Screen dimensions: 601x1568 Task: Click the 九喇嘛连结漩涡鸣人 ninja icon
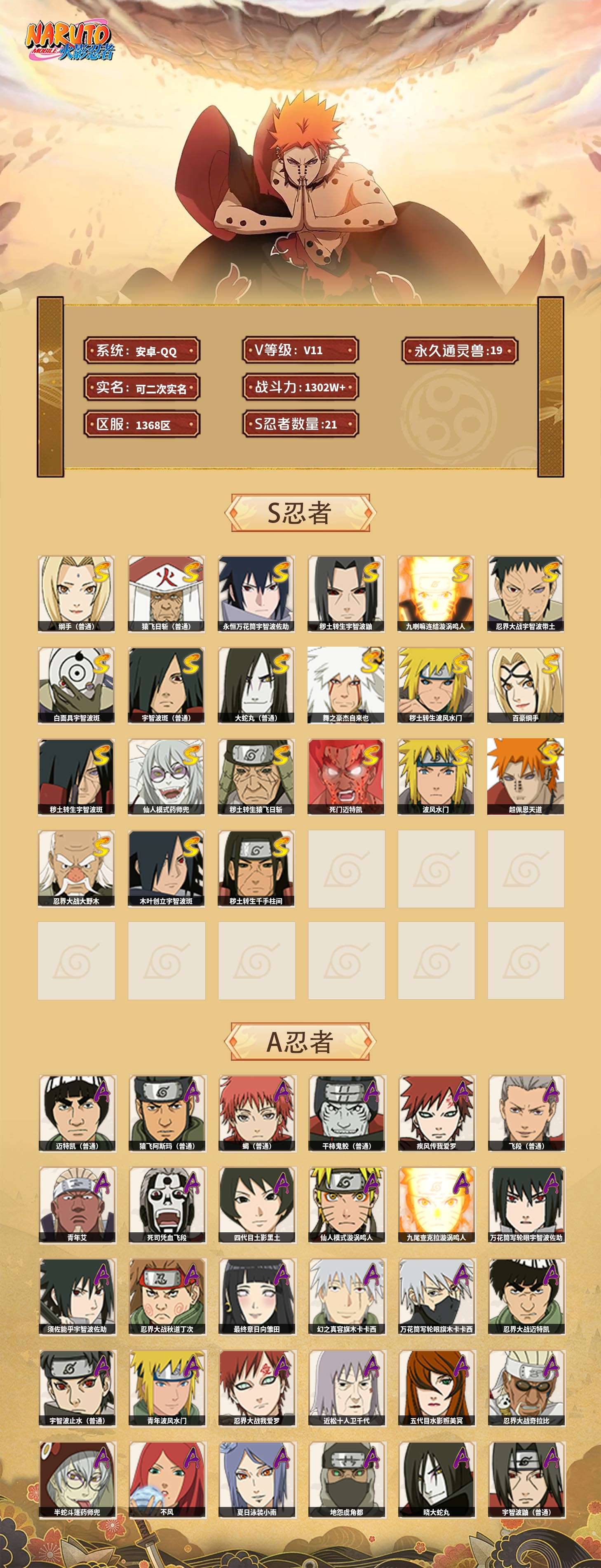click(x=436, y=593)
